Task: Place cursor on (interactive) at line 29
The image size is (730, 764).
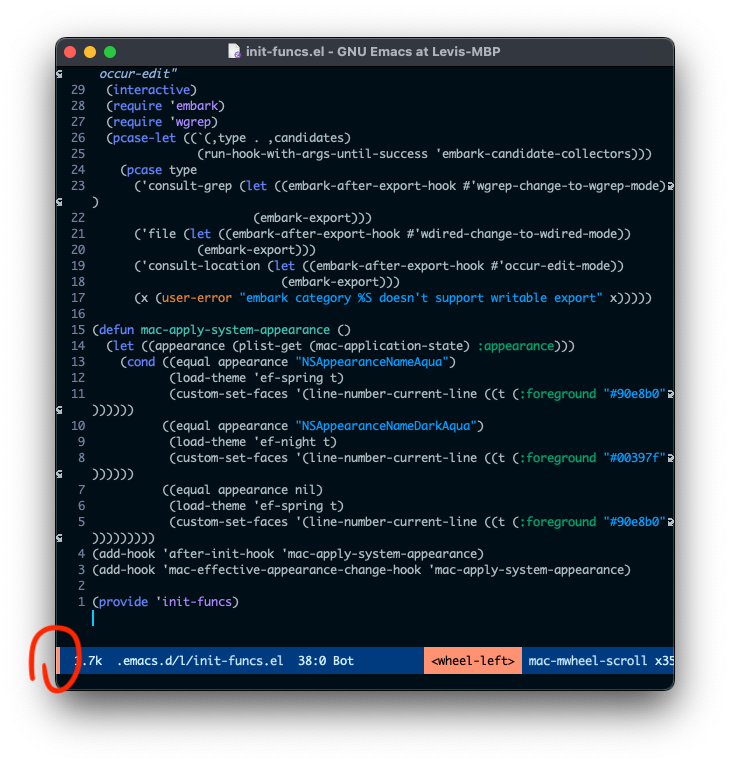Action: (x=152, y=90)
